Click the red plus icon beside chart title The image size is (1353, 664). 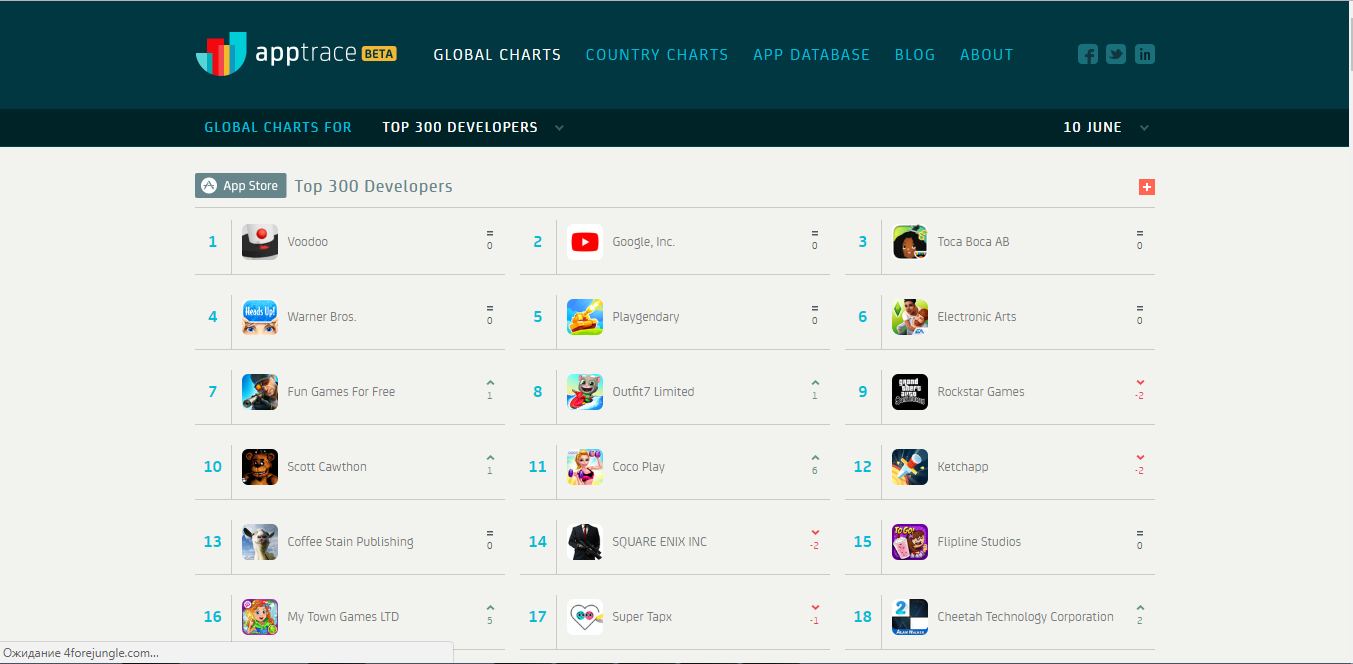pyautogui.click(x=1146, y=187)
